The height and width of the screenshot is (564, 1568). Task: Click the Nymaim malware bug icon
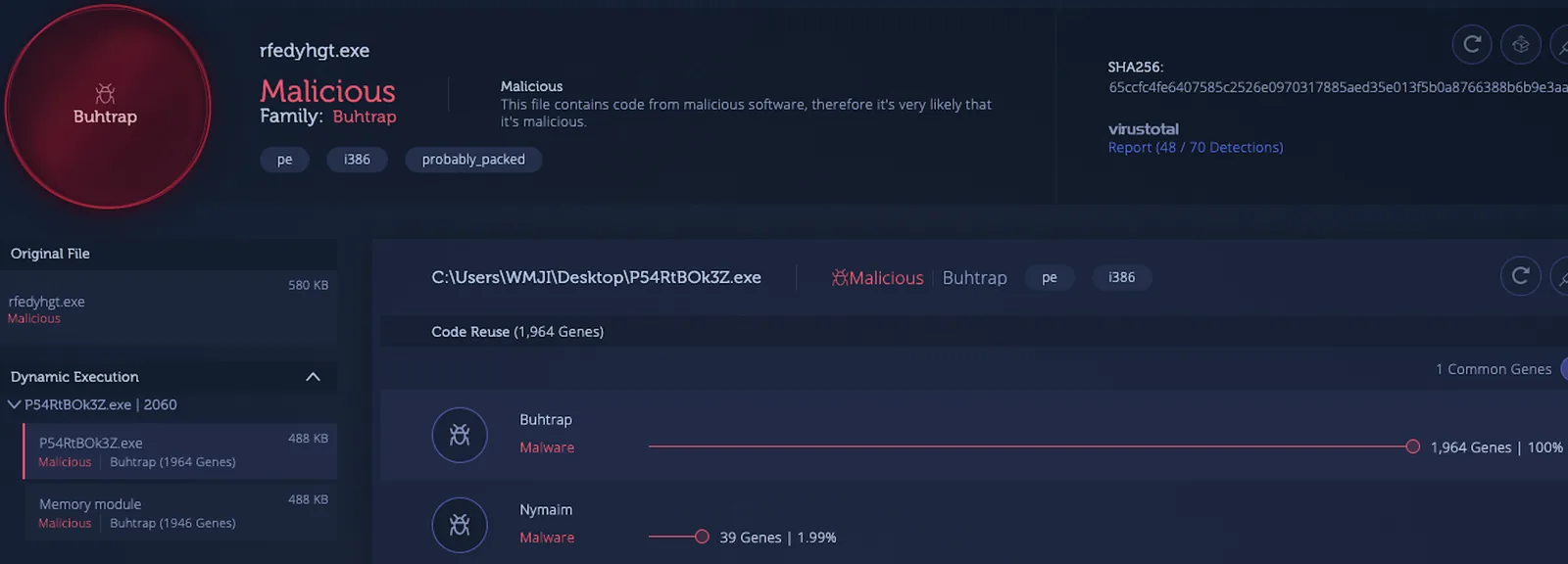pyautogui.click(x=460, y=525)
